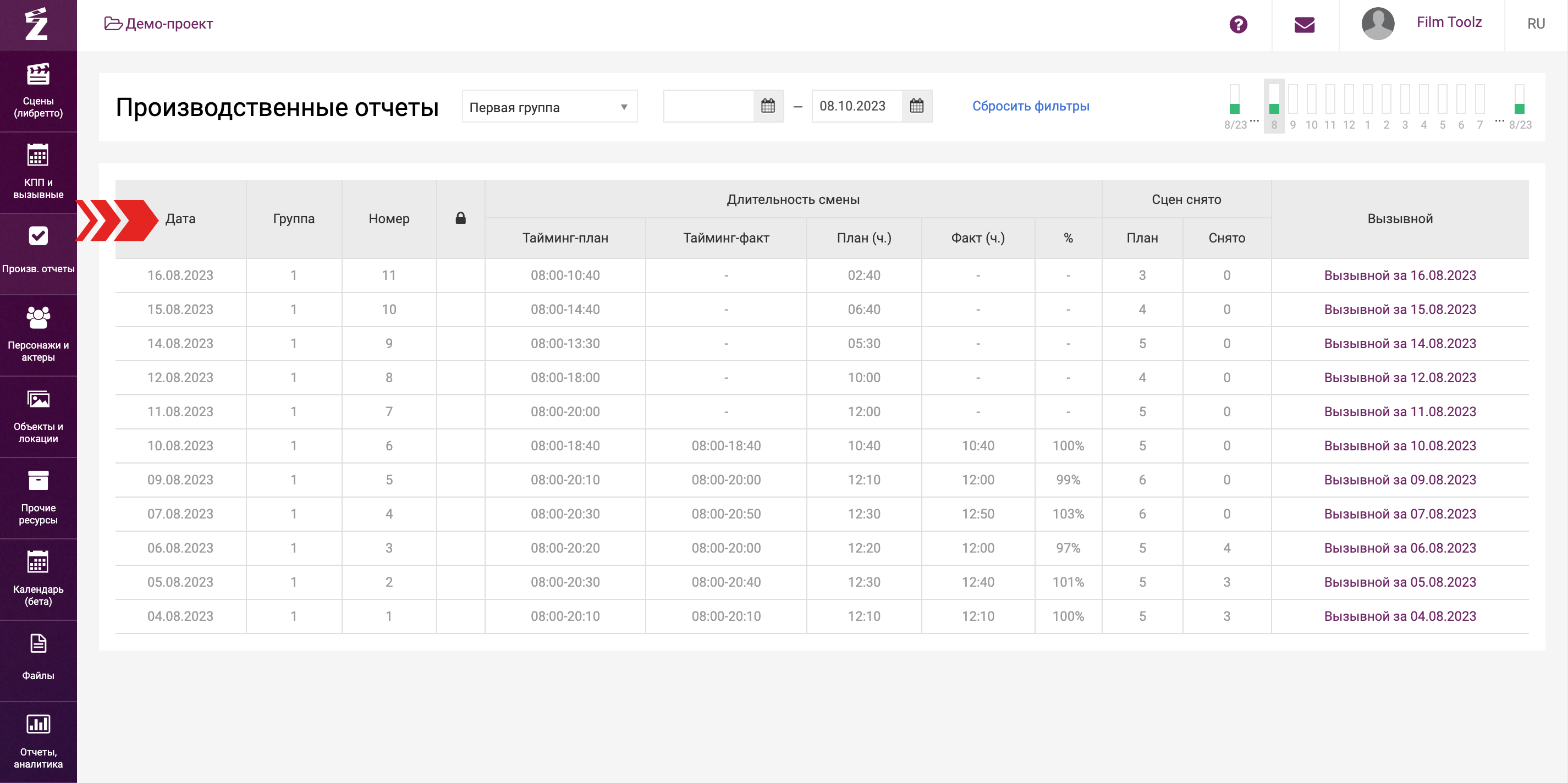1568x783 pixels.
Task: Open Отчеты, аналитика section
Action: [38, 742]
